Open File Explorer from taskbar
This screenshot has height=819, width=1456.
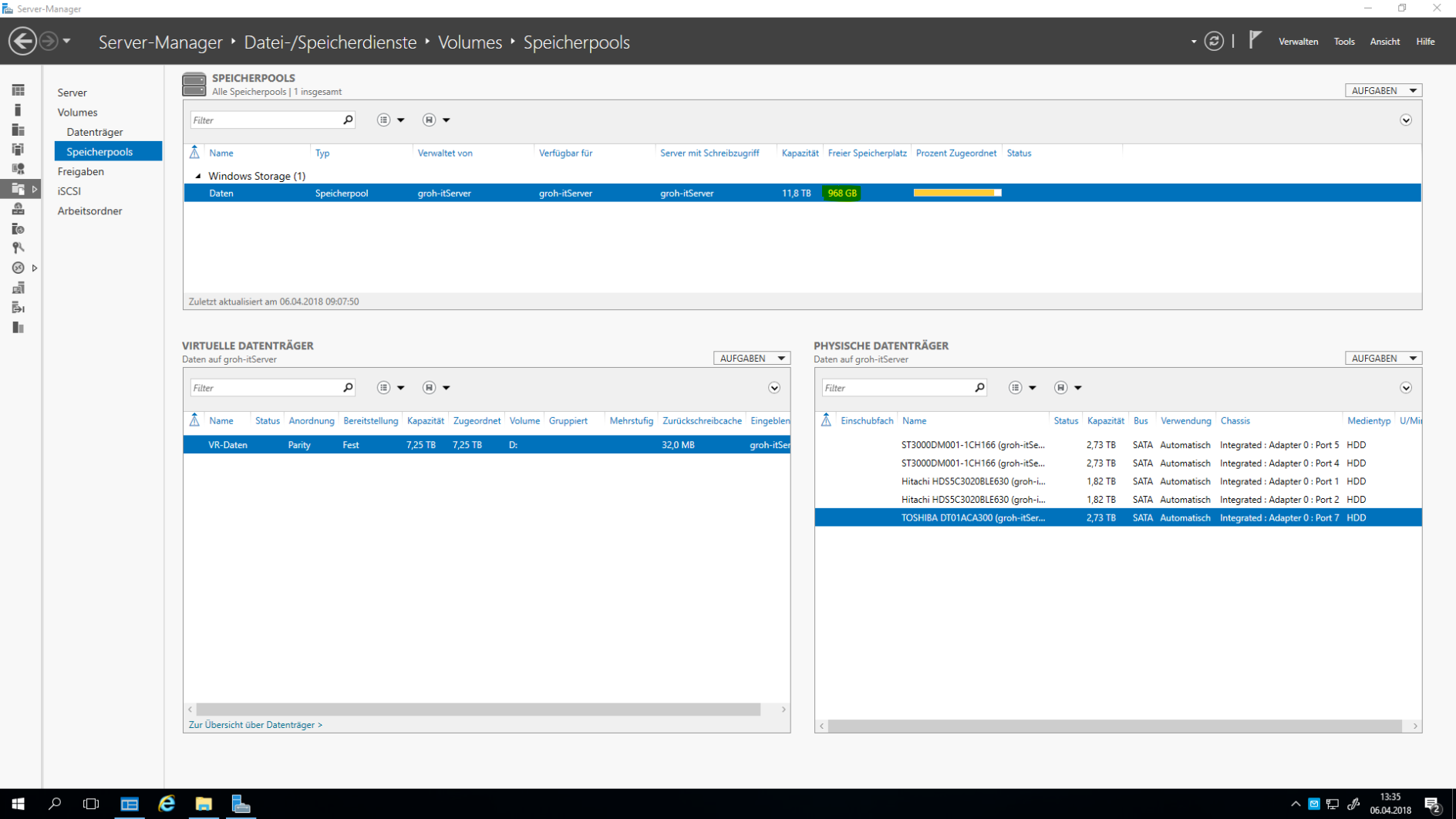[x=204, y=804]
